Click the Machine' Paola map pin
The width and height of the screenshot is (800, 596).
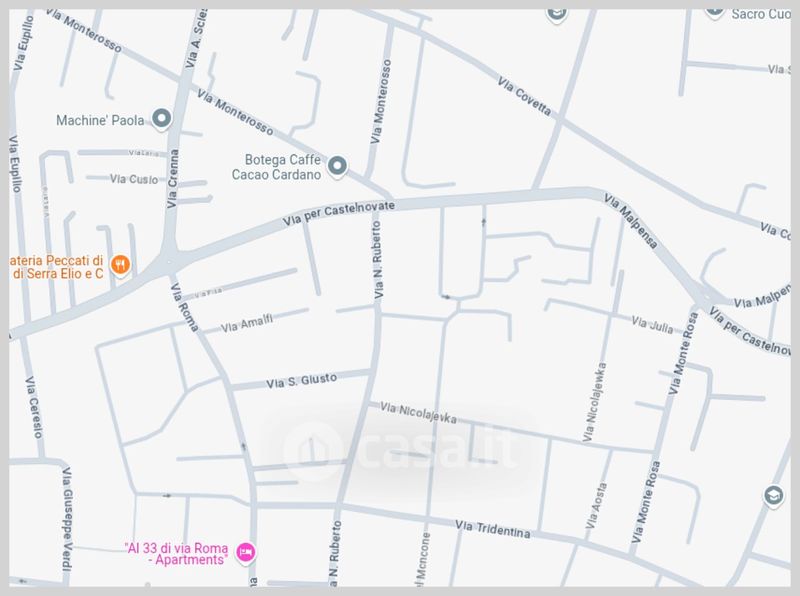tap(162, 119)
